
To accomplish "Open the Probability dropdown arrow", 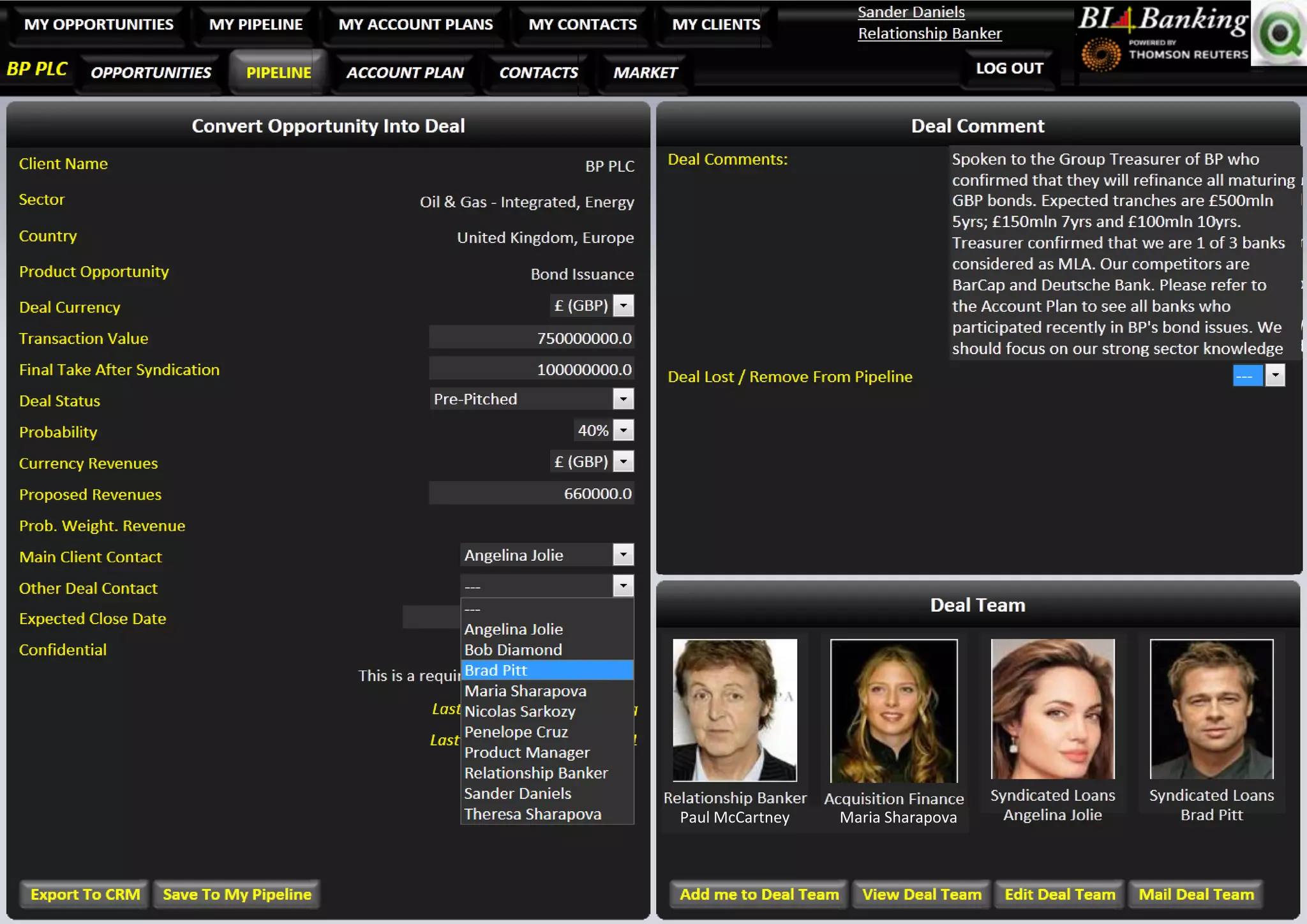I will pyautogui.click(x=624, y=431).
